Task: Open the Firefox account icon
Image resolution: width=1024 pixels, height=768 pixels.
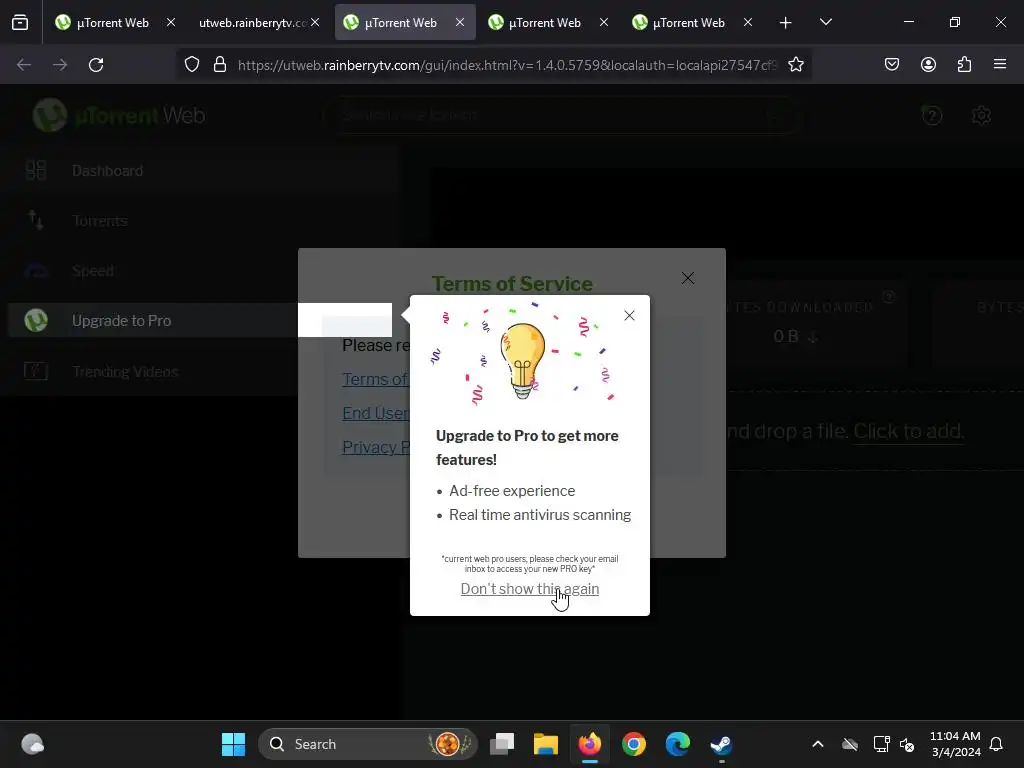Action: pyautogui.click(x=928, y=64)
